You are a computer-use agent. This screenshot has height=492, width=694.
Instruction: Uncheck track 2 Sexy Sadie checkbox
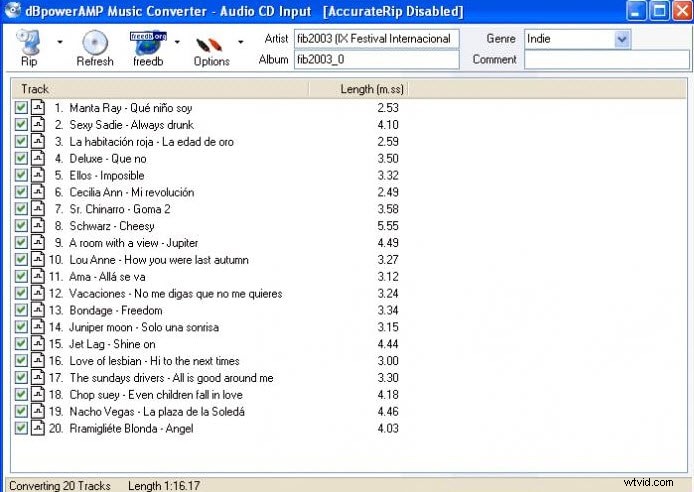(x=21, y=124)
